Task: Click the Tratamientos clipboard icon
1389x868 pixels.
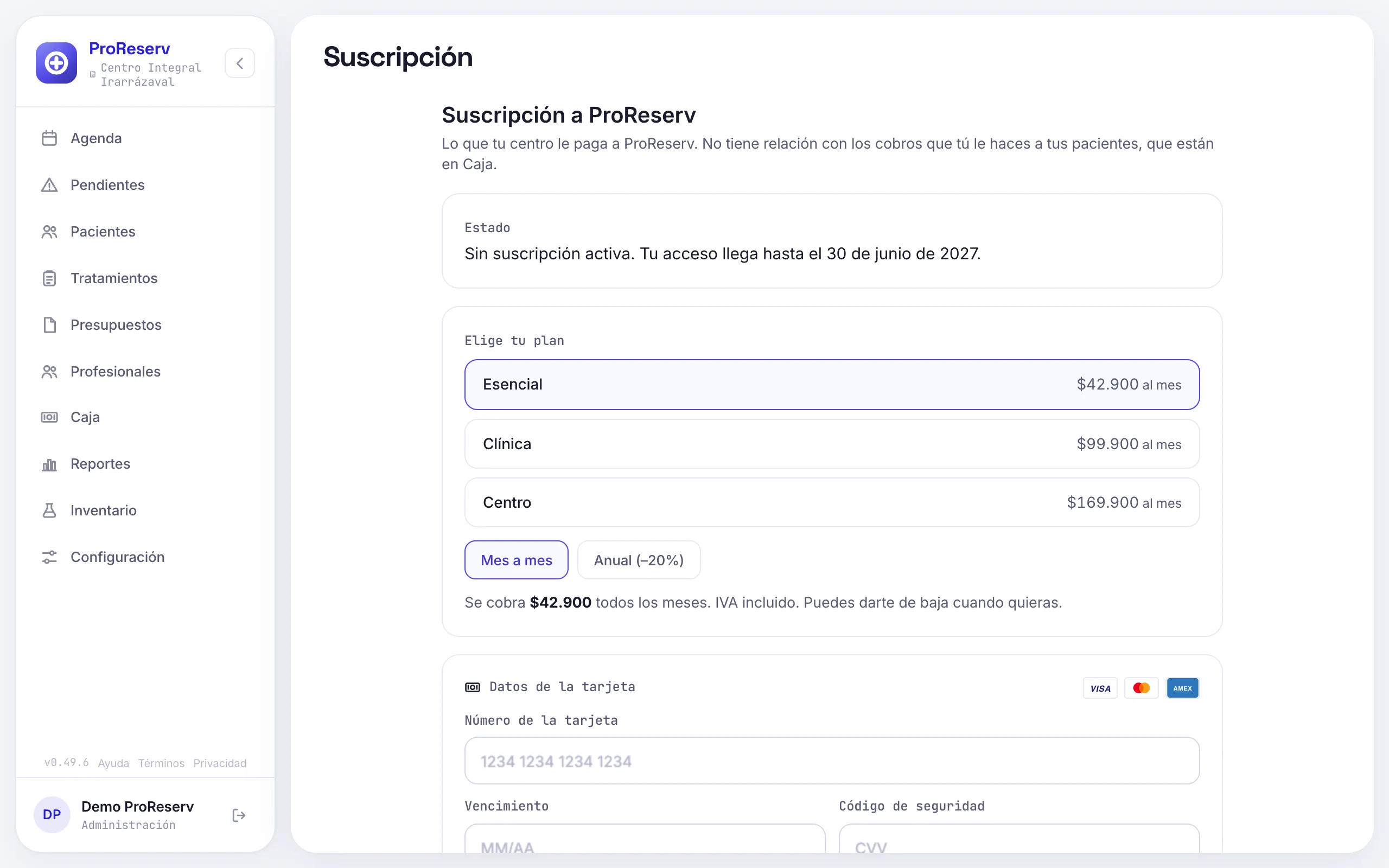Action: [49, 278]
